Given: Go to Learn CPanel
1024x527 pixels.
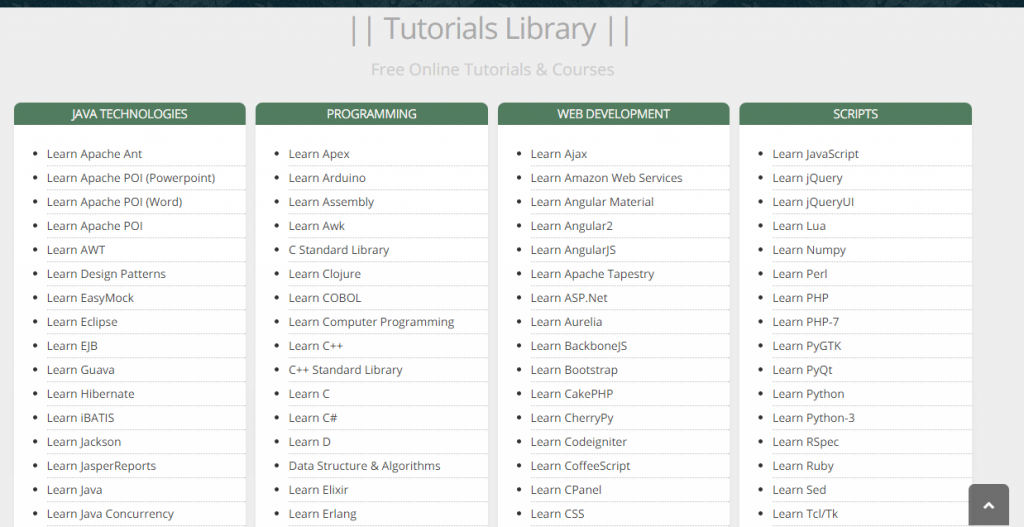Looking at the screenshot, I should [566, 490].
